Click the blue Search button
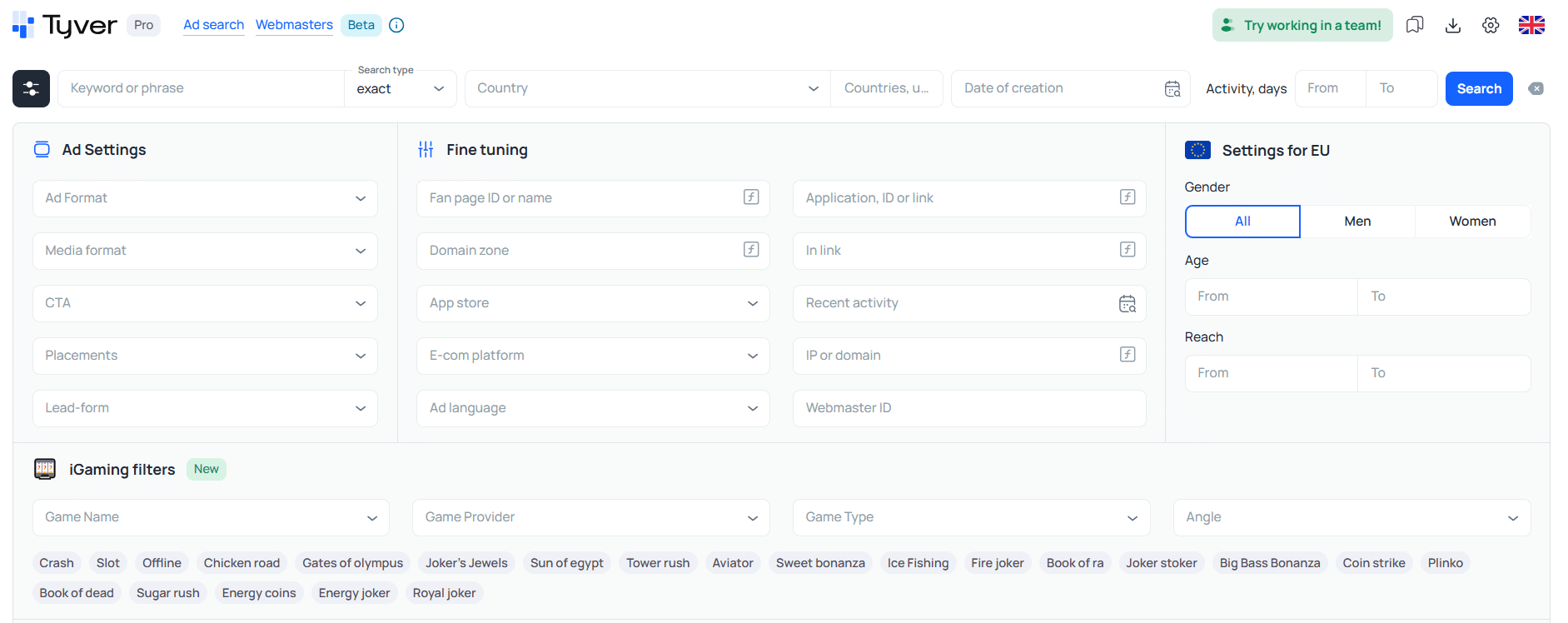Image resolution: width=1568 pixels, height=623 pixels. 1479,89
